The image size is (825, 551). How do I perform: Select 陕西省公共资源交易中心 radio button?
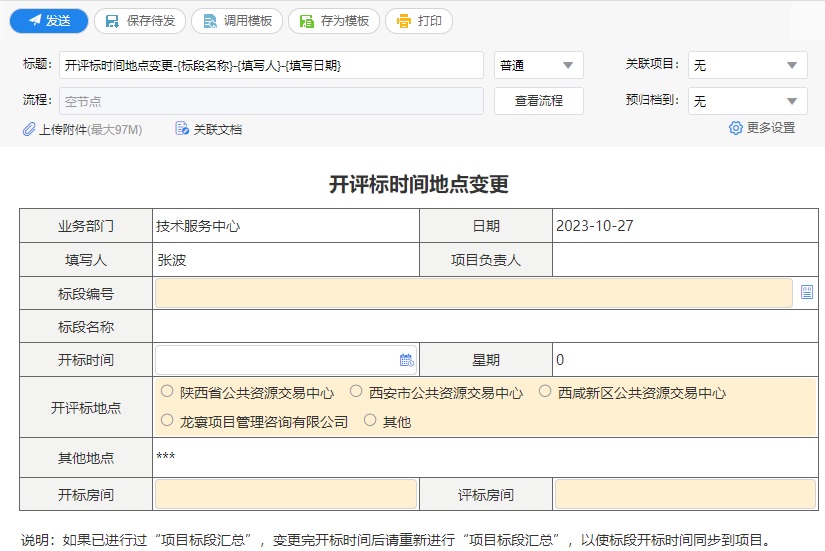pos(167,391)
